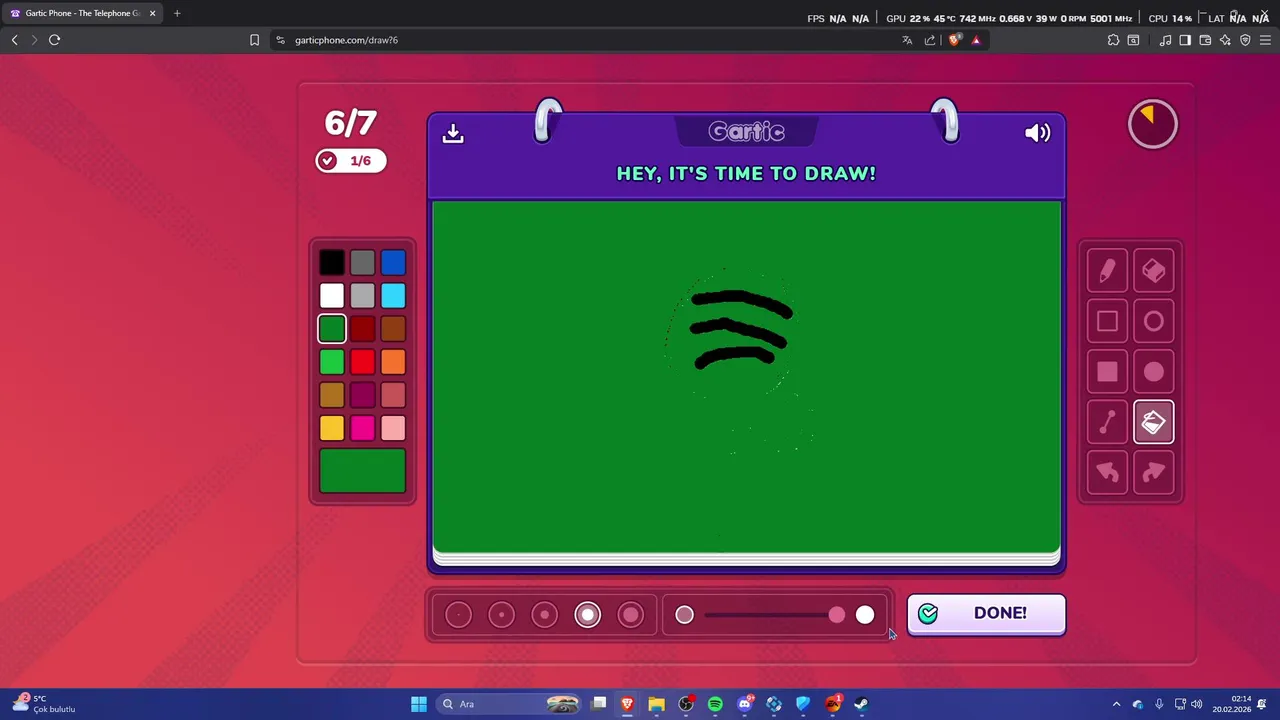This screenshot has height=720, width=1280.
Task: Open a new browser tab
Action: [x=177, y=13]
